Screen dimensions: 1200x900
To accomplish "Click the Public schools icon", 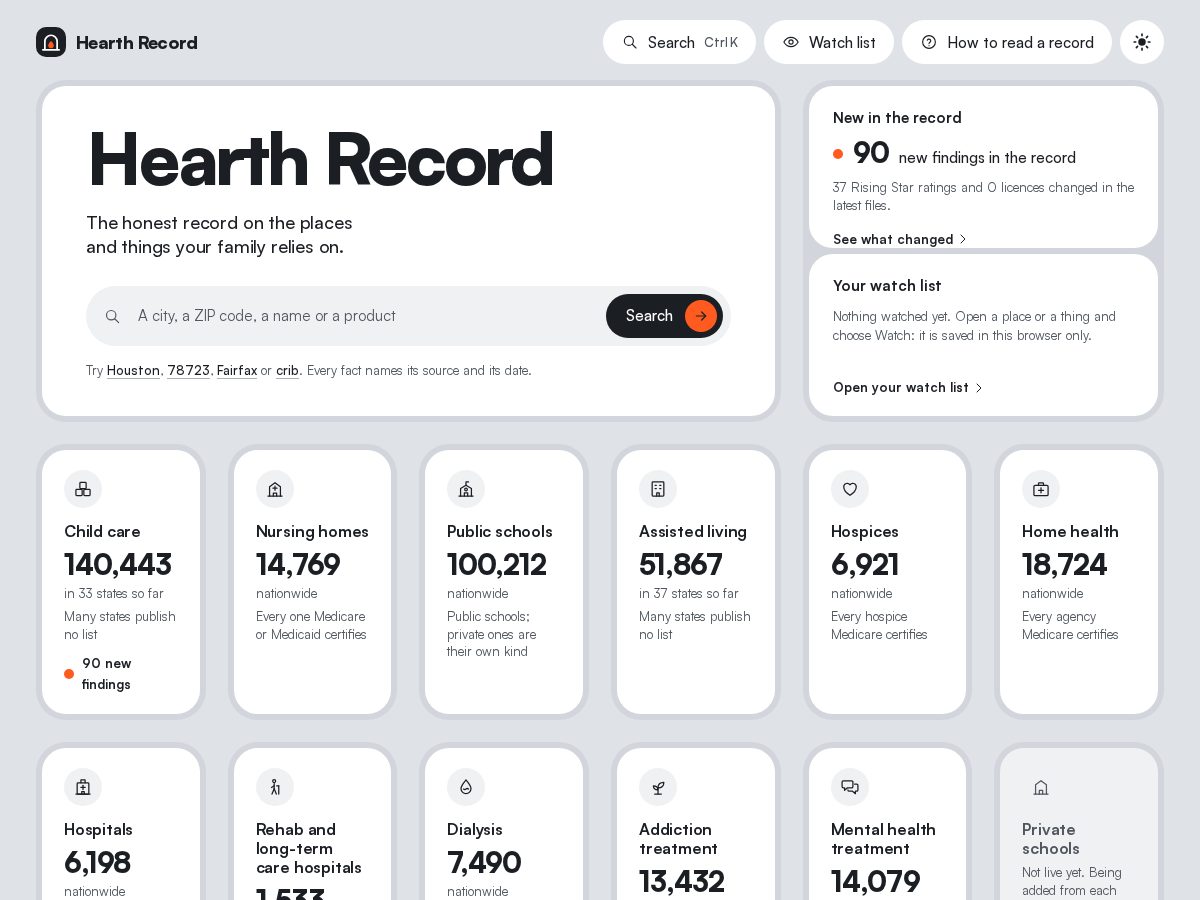I will (466, 489).
